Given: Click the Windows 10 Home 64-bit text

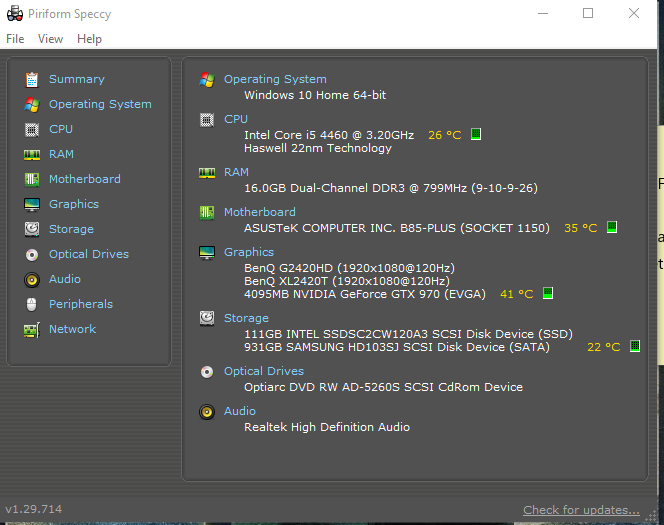Looking at the screenshot, I should pyautogui.click(x=315, y=95).
